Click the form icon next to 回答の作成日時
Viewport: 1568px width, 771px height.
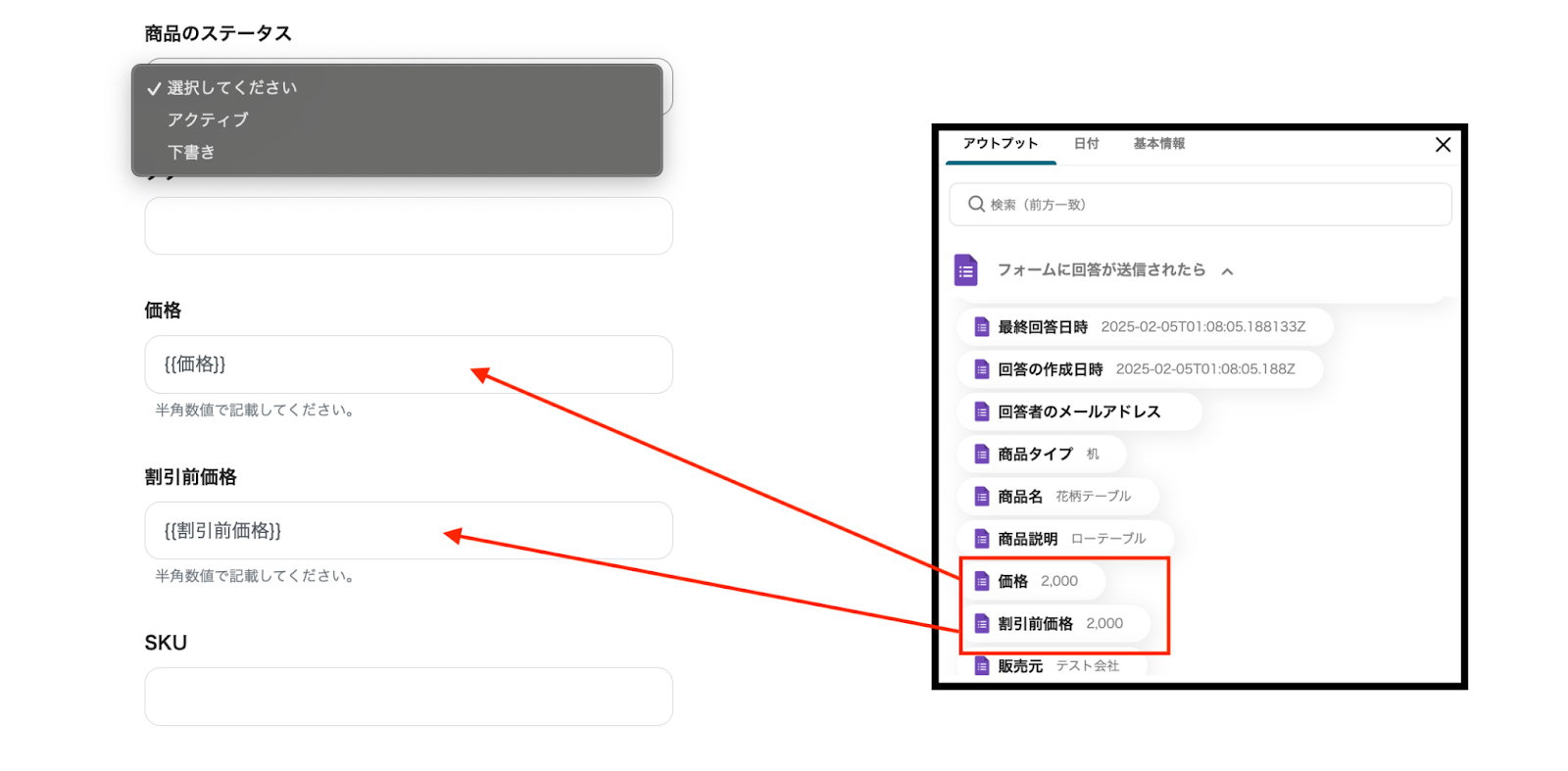[x=981, y=369]
